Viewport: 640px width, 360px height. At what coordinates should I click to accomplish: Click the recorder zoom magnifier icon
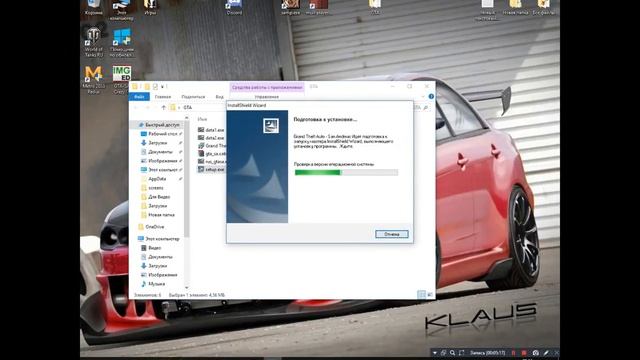[x=452, y=353]
